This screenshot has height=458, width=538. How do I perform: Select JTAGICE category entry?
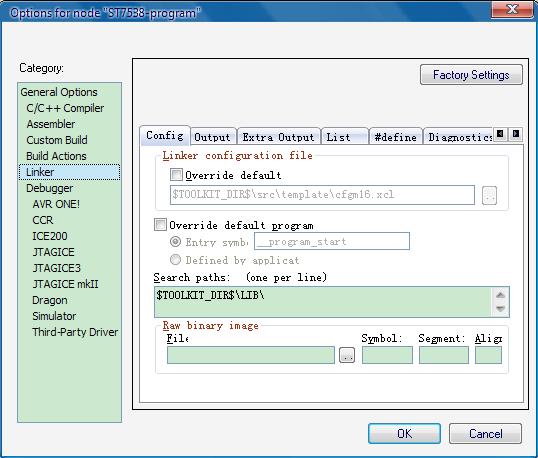[x=53, y=252]
